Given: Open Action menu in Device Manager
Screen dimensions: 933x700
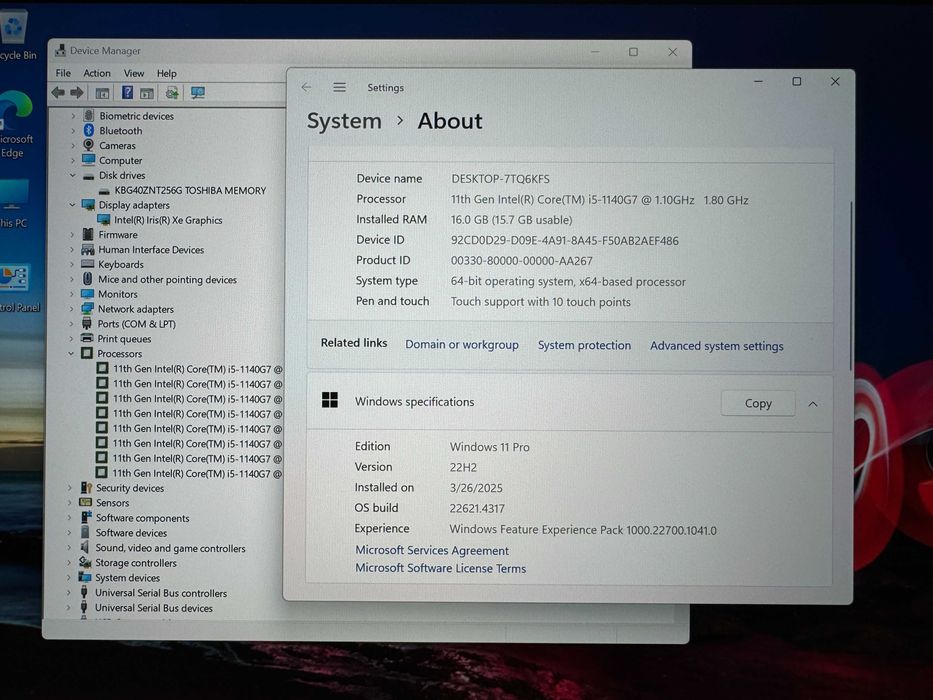Looking at the screenshot, I should [x=97, y=73].
